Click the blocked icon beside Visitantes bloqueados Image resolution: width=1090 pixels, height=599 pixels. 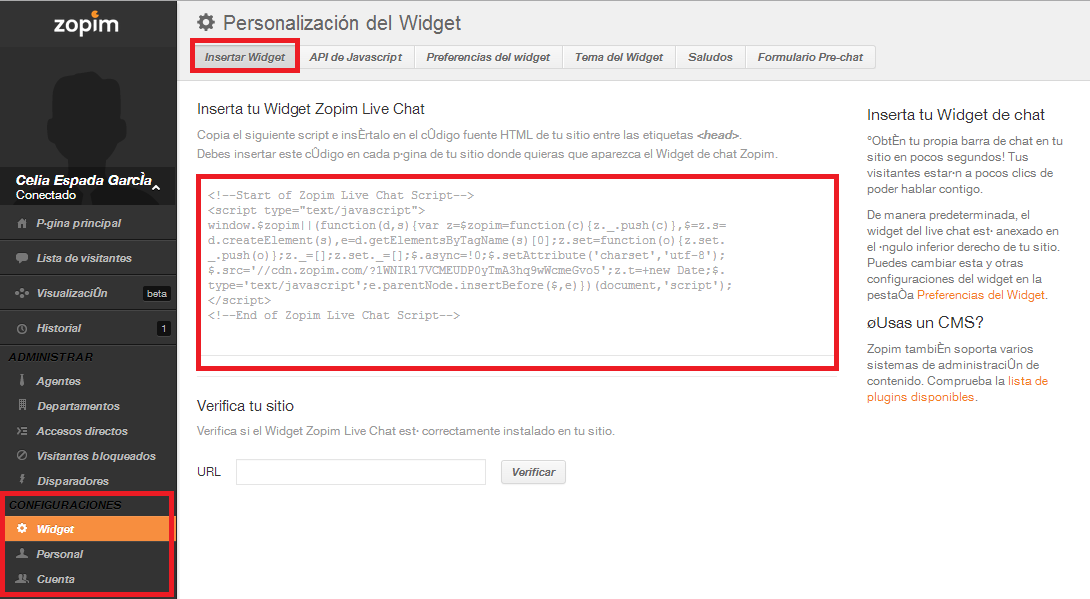(x=22, y=456)
